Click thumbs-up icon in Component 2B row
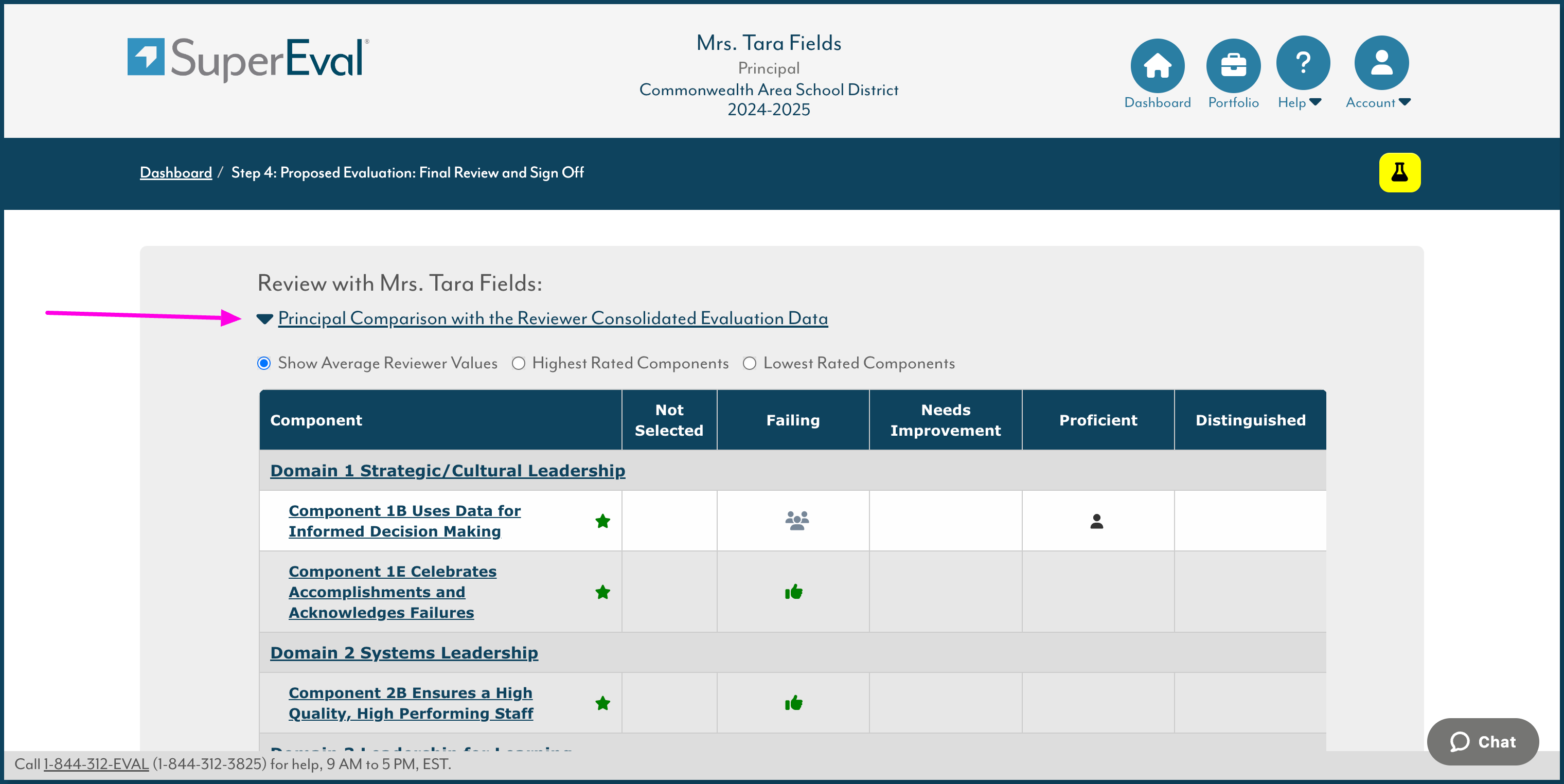The height and width of the screenshot is (784, 1564). click(793, 703)
